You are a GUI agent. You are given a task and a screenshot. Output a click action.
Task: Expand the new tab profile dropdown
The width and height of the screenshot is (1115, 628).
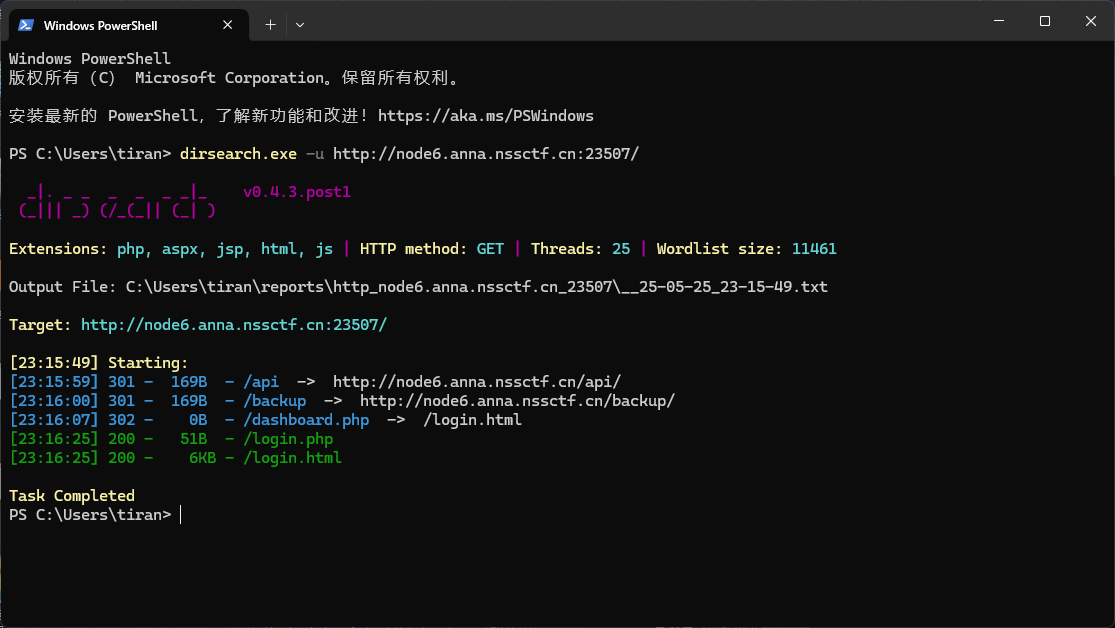click(300, 25)
